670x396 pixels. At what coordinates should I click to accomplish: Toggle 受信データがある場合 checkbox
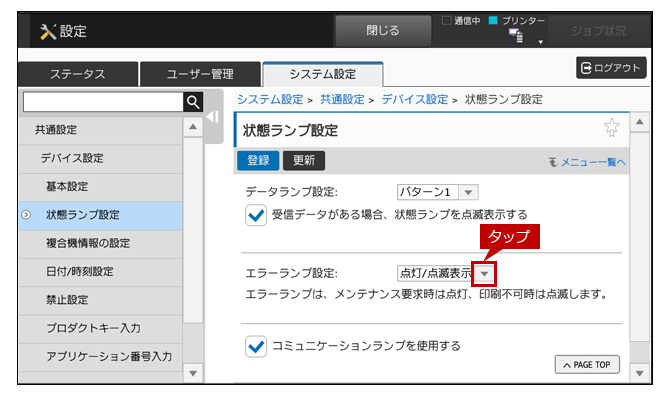tap(256, 215)
